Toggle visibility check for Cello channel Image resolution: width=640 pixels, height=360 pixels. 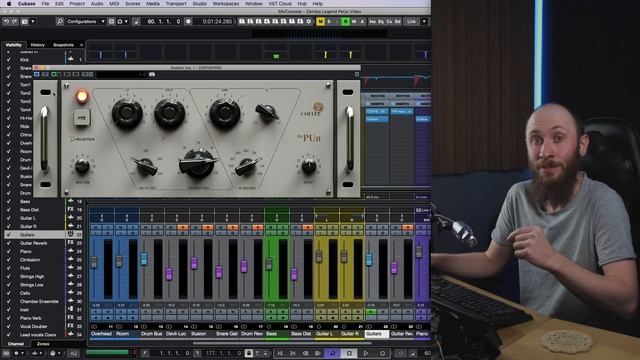(x=9, y=293)
